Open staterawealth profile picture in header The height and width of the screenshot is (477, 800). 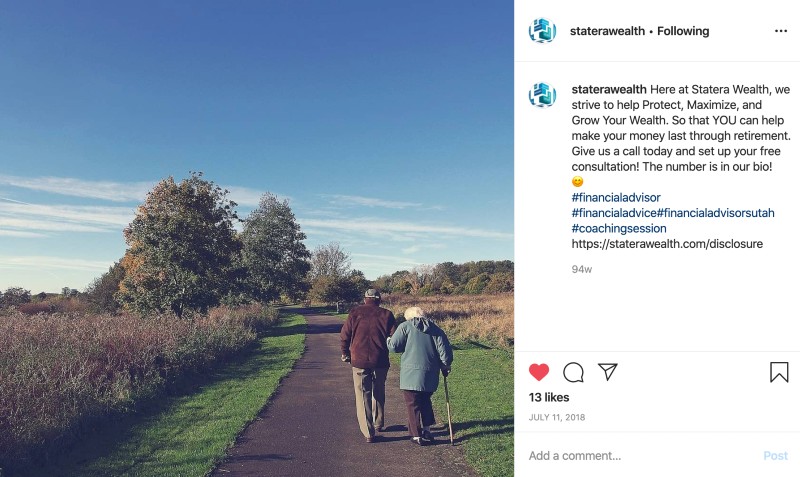pyautogui.click(x=542, y=31)
